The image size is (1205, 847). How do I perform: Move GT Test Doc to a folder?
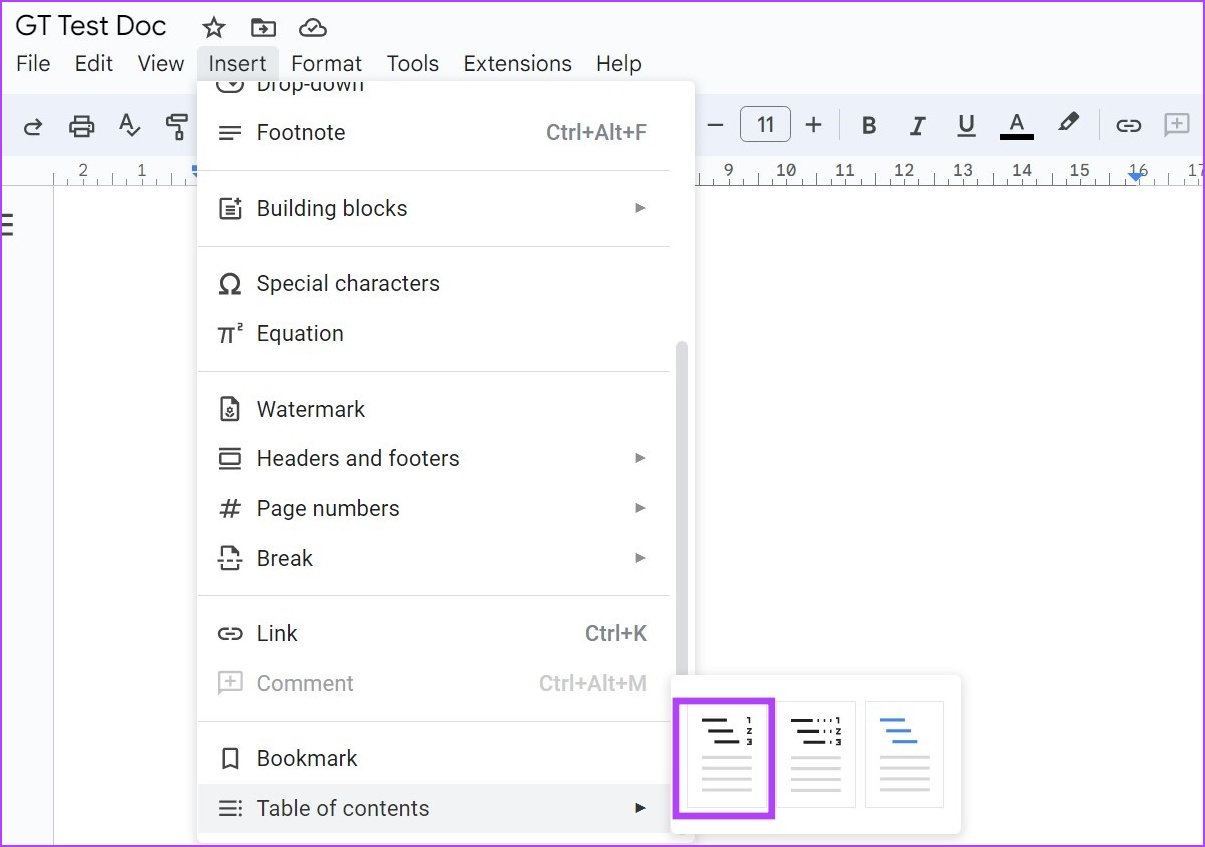coord(263,27)
